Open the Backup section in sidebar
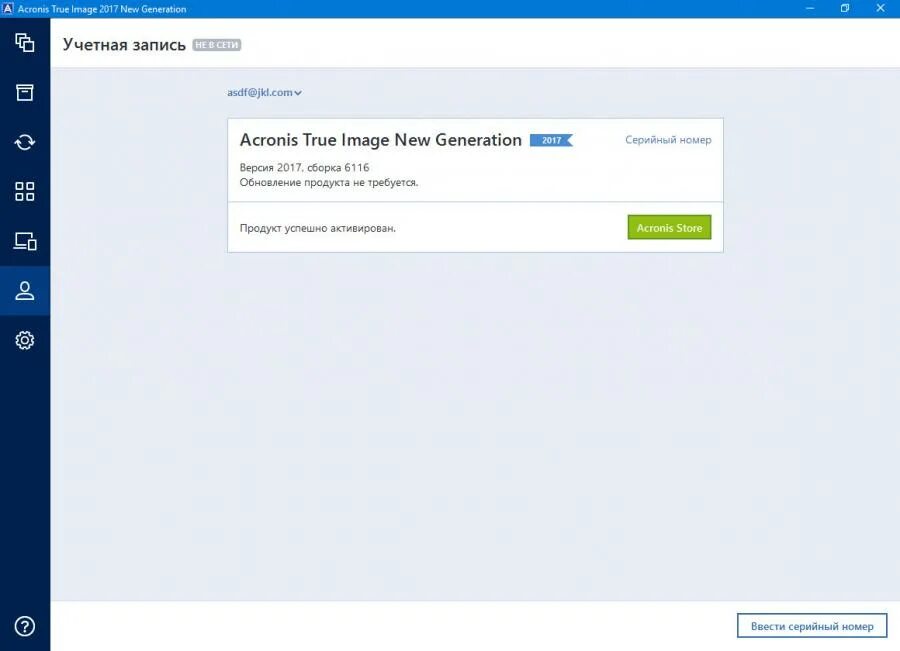Image resolution: width=900 pixels, height=651 pixels. coord(24,42)
